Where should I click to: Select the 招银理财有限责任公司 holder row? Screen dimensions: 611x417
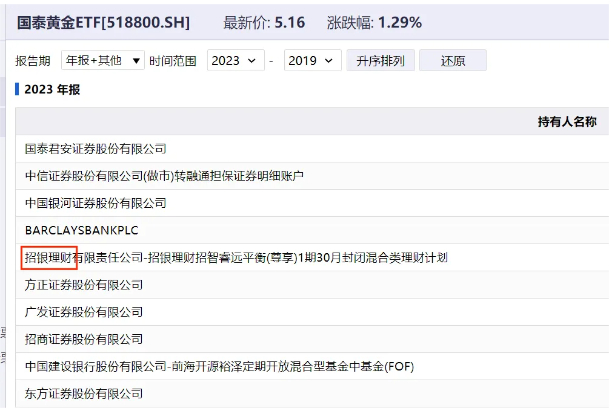pos(312,258)
